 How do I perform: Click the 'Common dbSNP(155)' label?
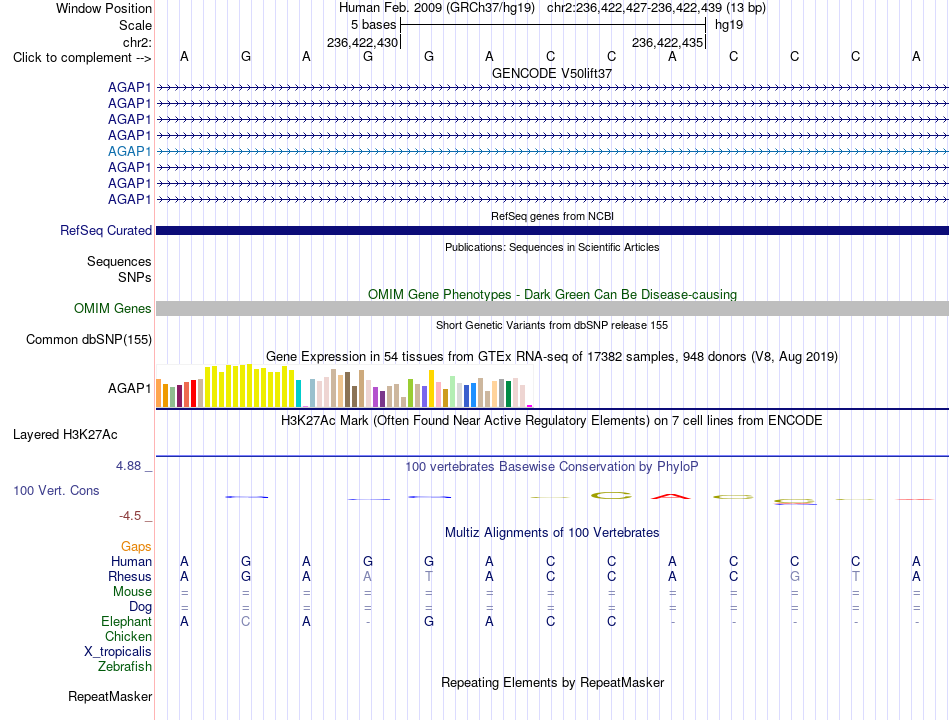tap(89, 339)
